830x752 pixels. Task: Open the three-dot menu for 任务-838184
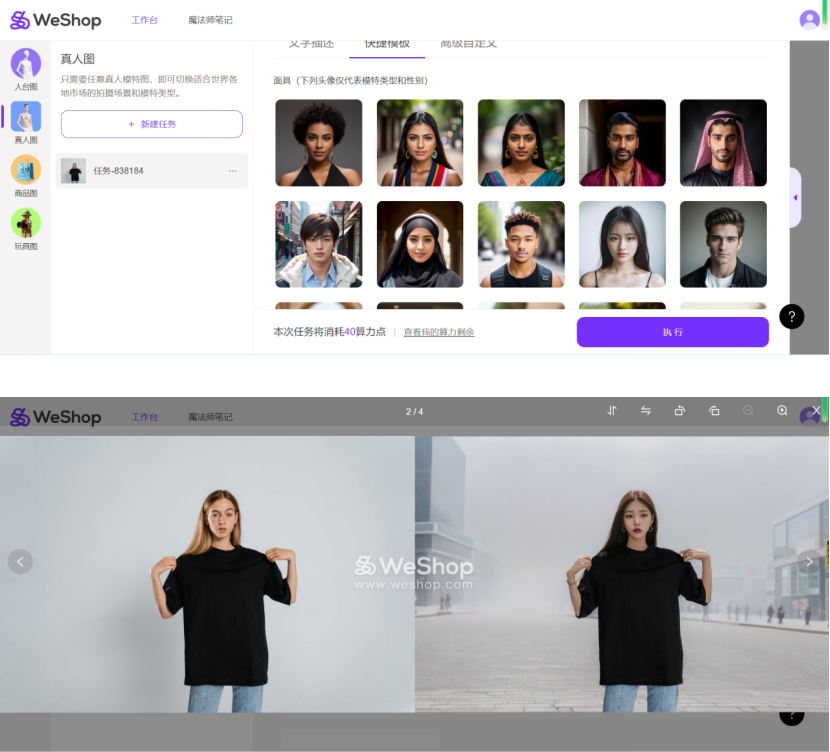click(x=232, y=171)
